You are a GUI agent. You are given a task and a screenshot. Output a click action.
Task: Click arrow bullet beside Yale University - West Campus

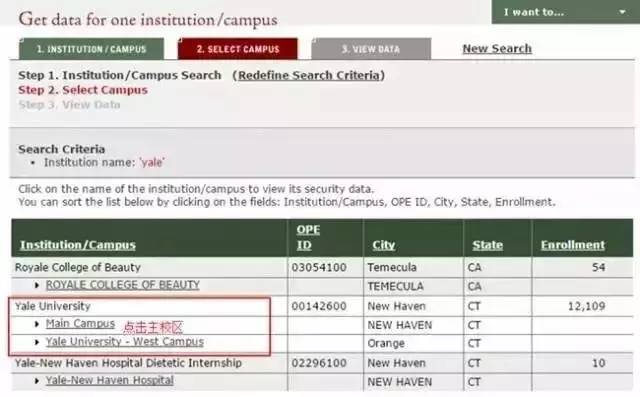click(37, 342)
